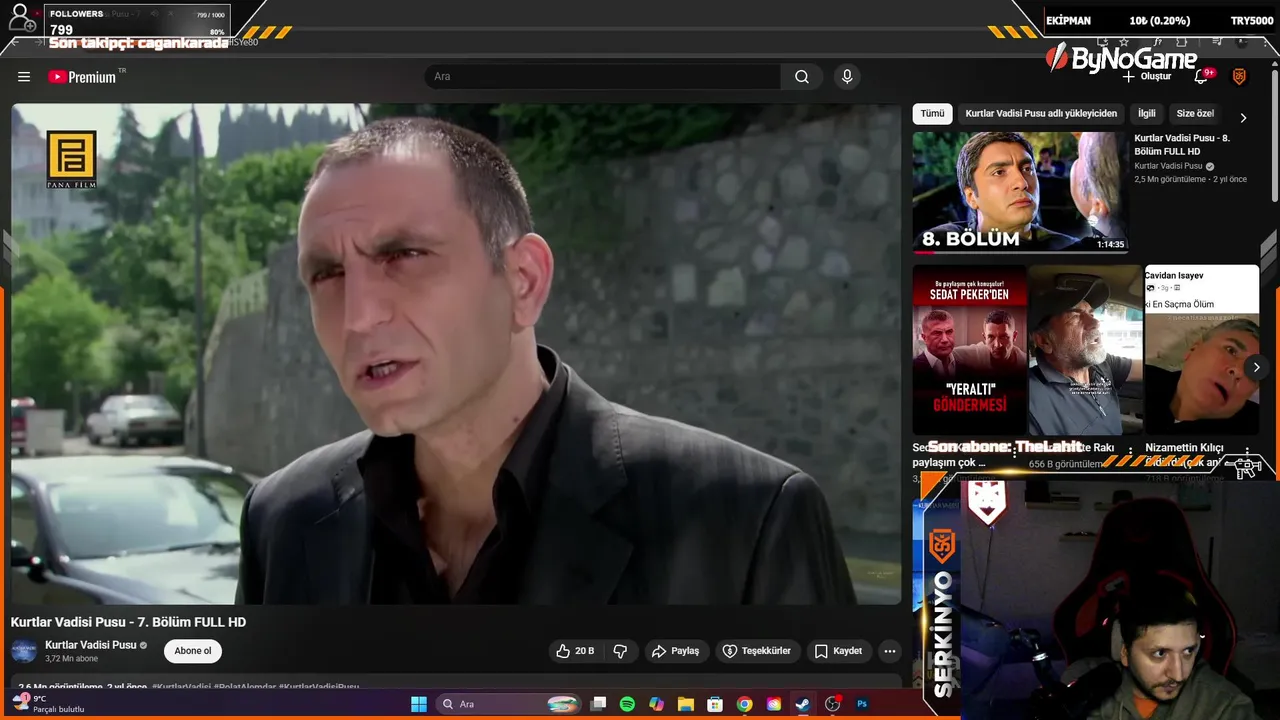Select the Tümü filter chip

coord(932,114)
